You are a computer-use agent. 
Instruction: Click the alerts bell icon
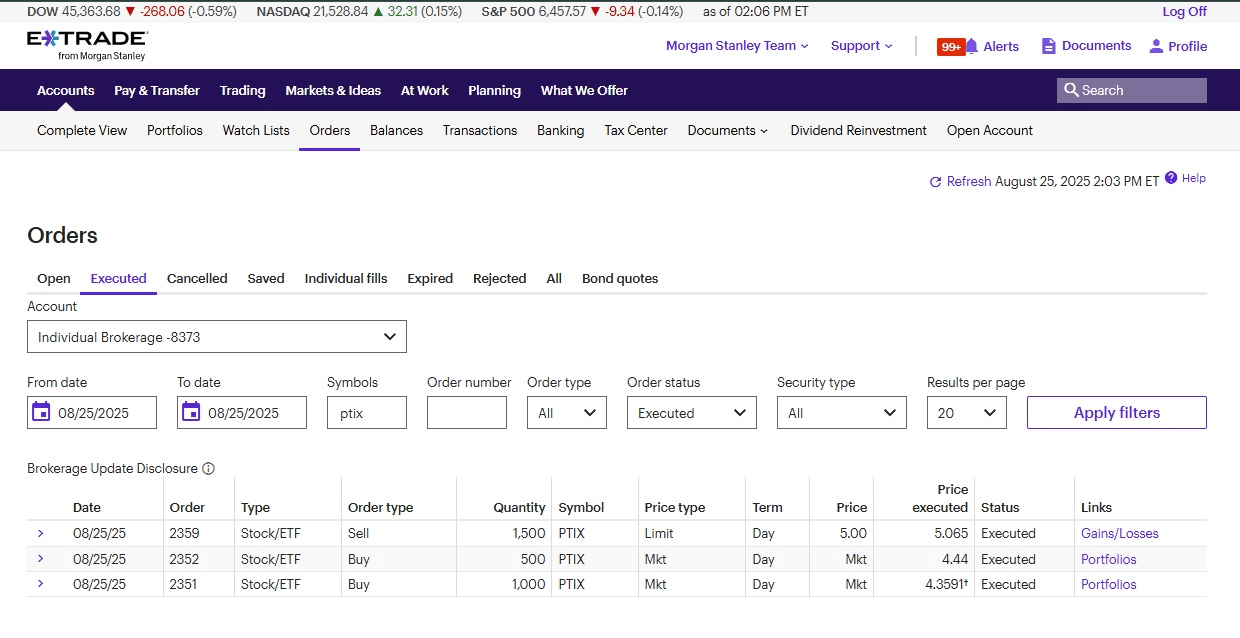click(x=971, y=46)
